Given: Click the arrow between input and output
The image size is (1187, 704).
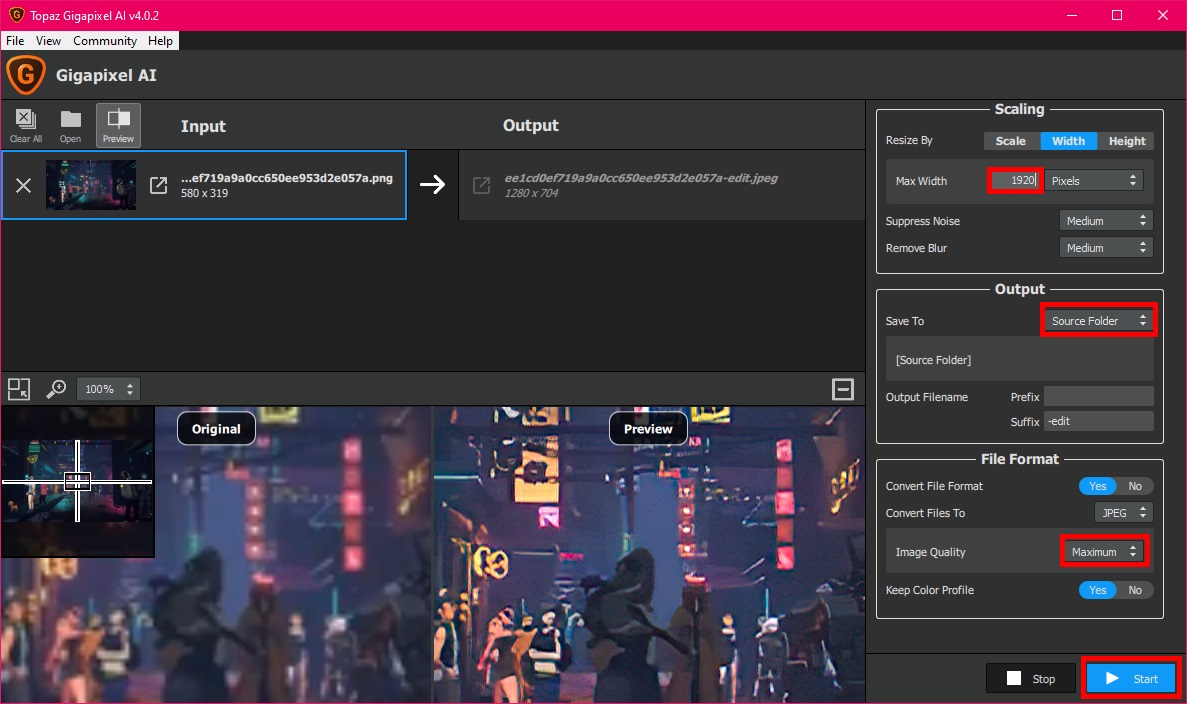Looking at the screenshot, I should [432, 184].
